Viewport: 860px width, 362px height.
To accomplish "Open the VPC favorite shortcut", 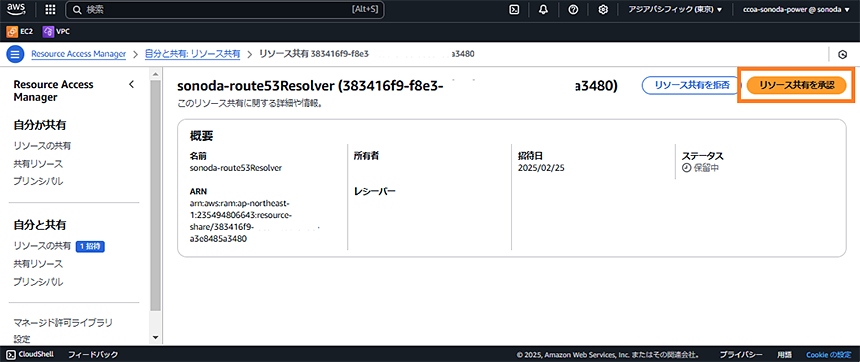I will 56,32.
